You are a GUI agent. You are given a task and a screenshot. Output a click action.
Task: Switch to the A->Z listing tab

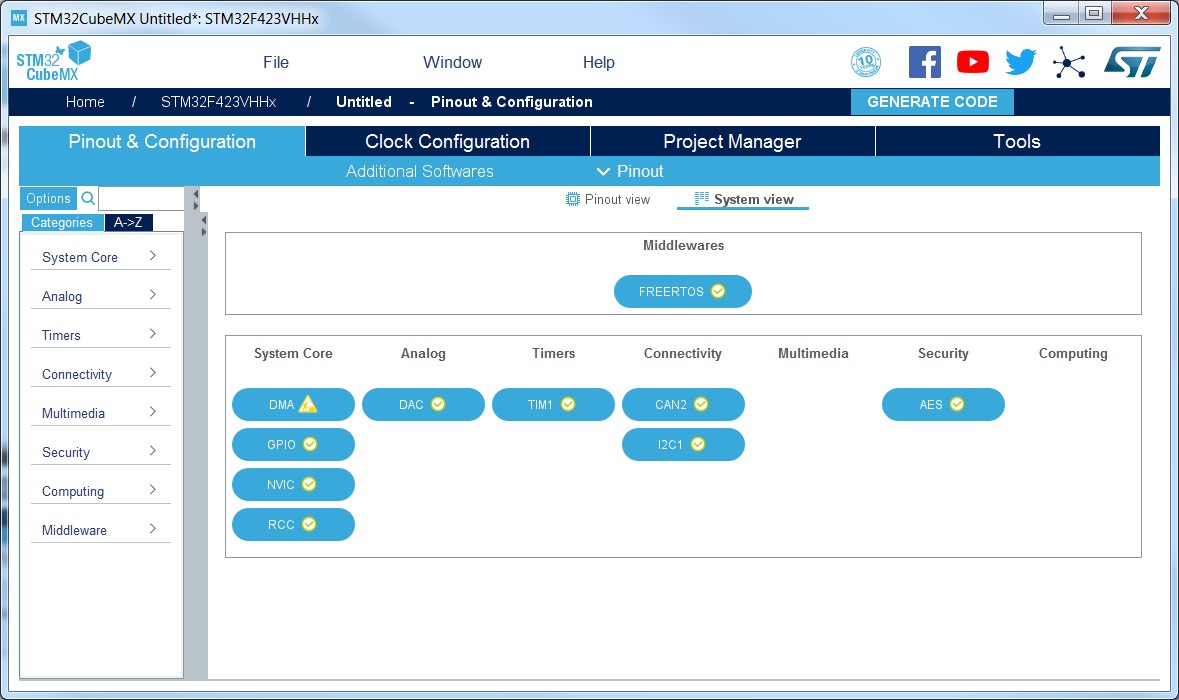(x=128, y=223)
